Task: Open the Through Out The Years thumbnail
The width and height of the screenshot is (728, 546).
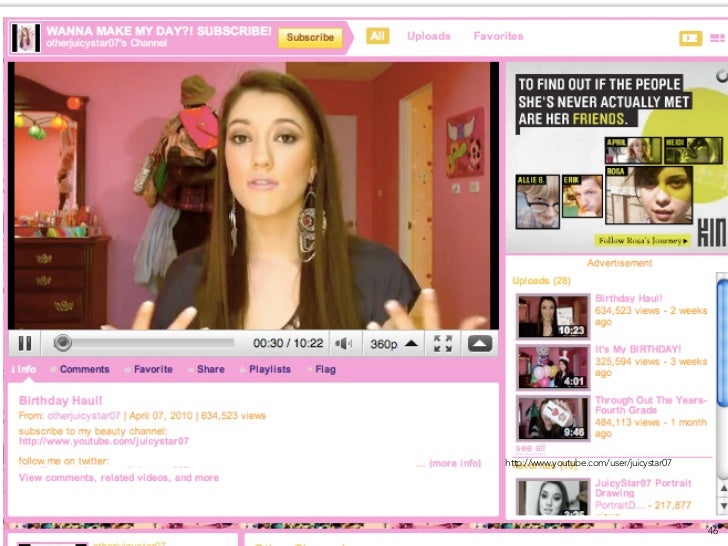Action: pos(552,418)
